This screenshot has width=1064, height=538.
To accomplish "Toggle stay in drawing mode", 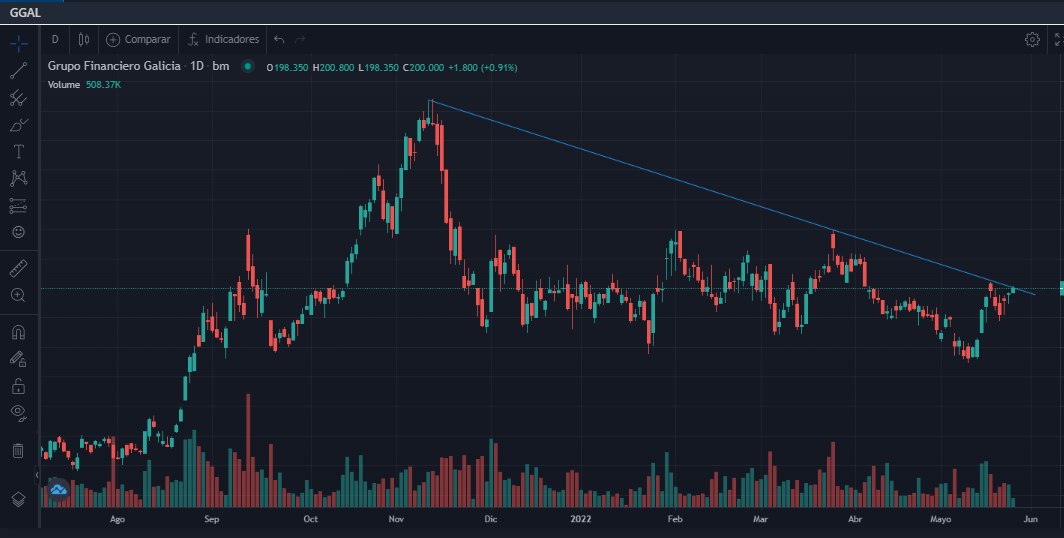I will [x=18, y=358].
